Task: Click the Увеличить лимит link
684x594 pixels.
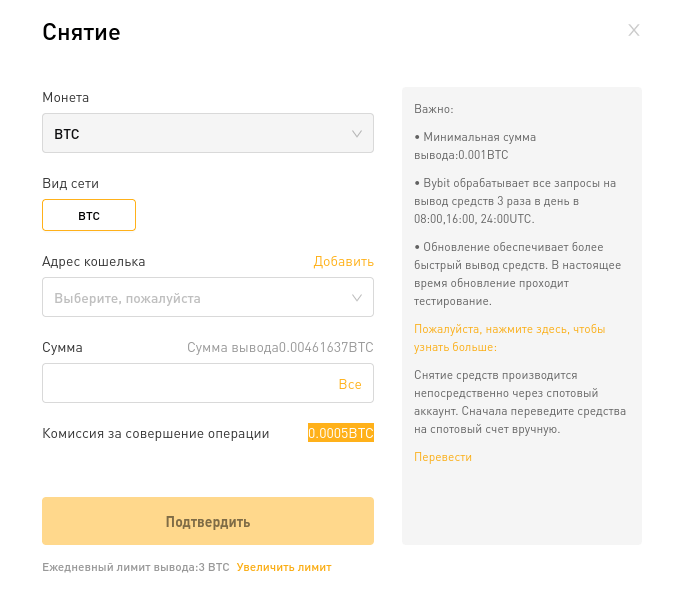Action: tap(283, 567)
